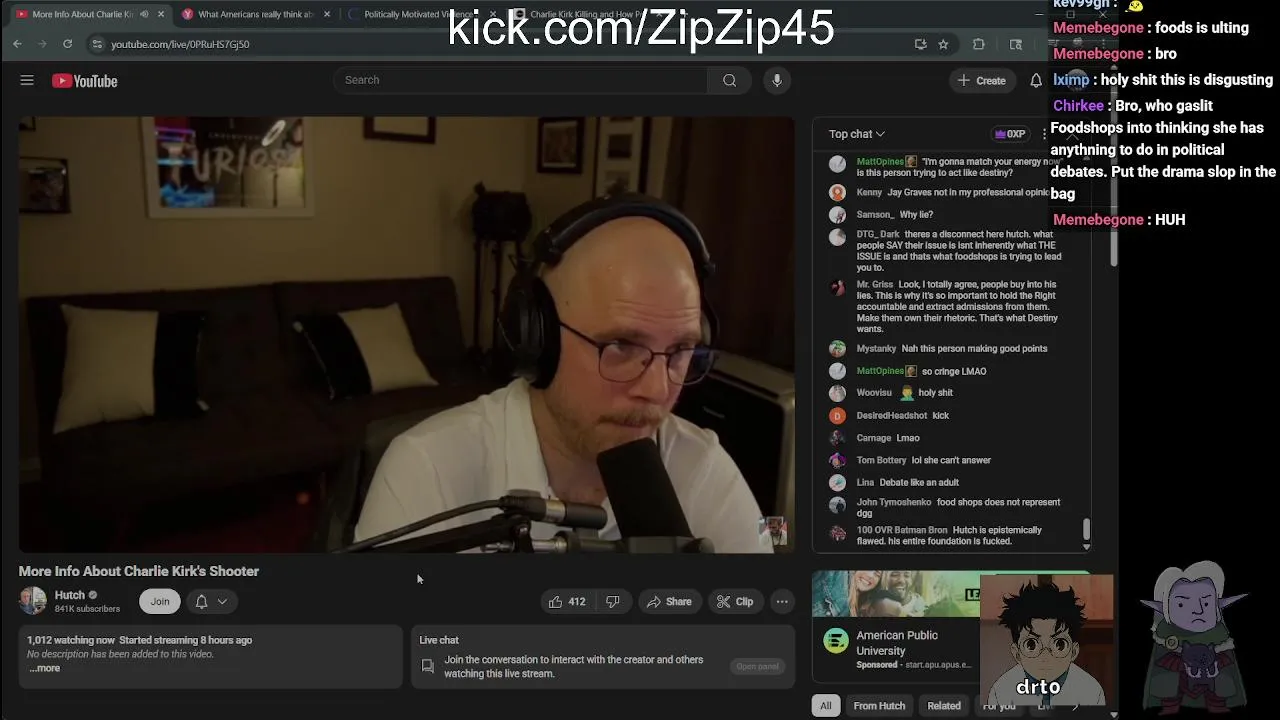1280x720 pixels.
Task: Click 'DesiredHeadshot' chat message saying kick
Action: pyautogui.click(x=943, y=416)
